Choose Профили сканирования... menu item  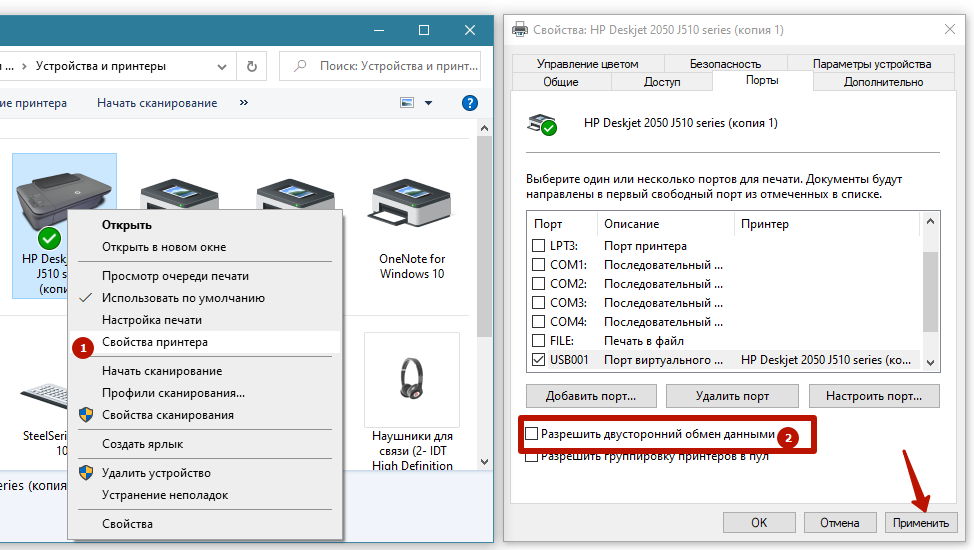205,393
